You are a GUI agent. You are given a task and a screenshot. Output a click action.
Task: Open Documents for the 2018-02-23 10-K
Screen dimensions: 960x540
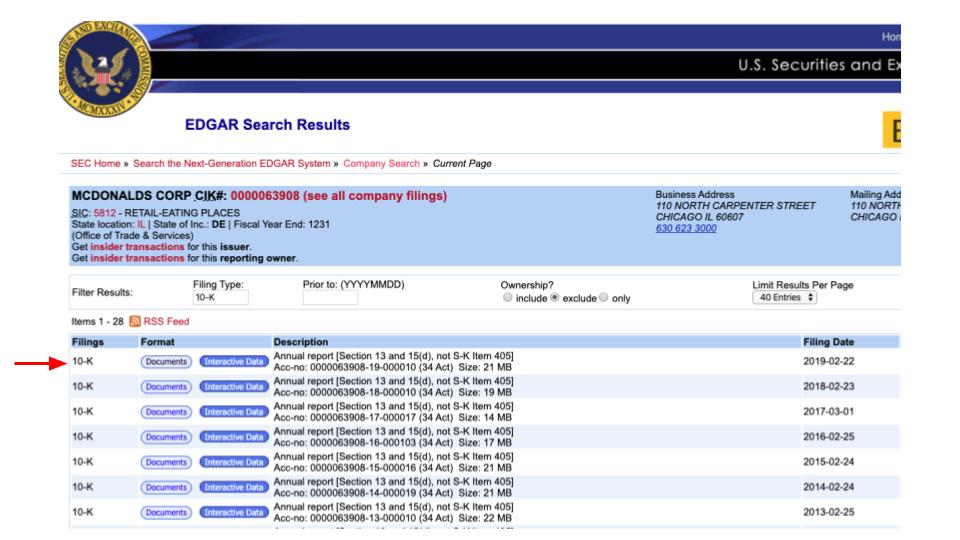click(x=166, y=387)
